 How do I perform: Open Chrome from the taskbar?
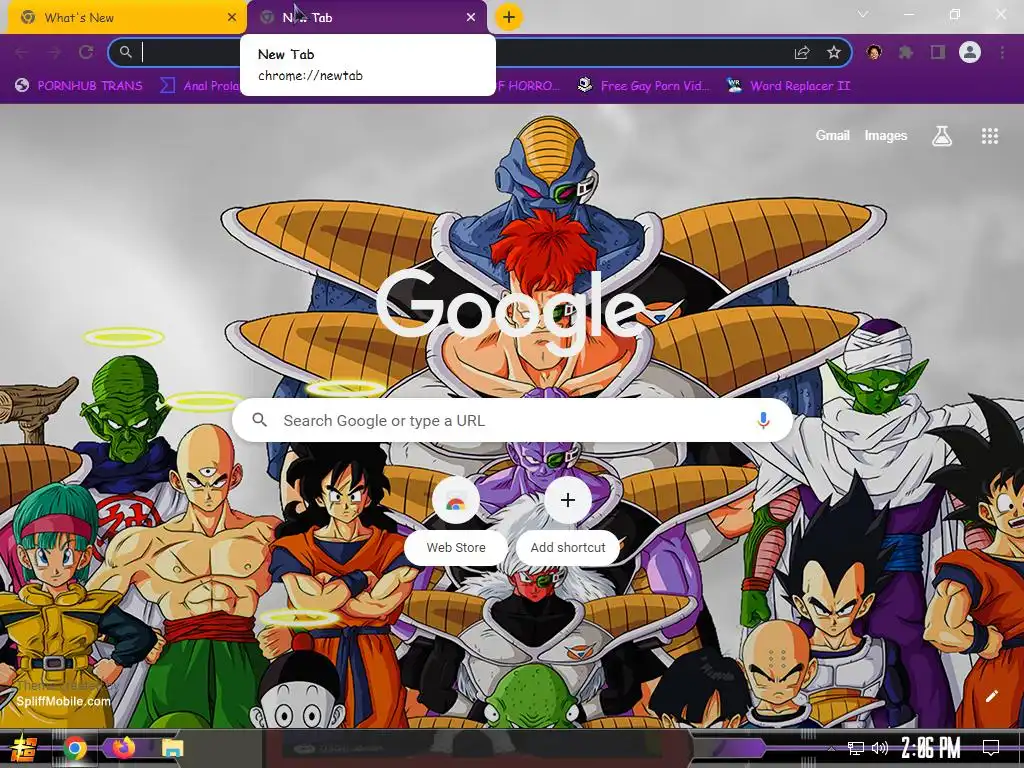point(75,748)
